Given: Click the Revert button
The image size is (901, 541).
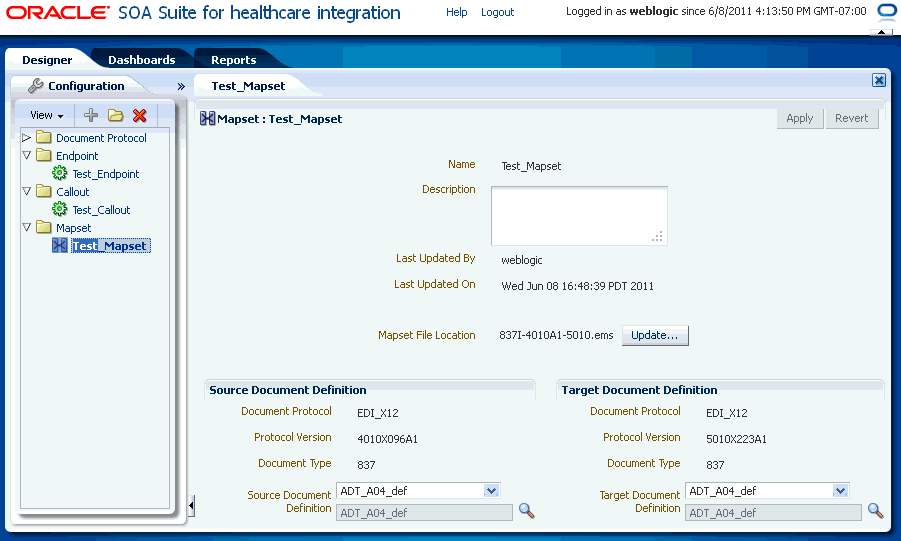Looking at the screenshot, I should (x=852, y=118).
